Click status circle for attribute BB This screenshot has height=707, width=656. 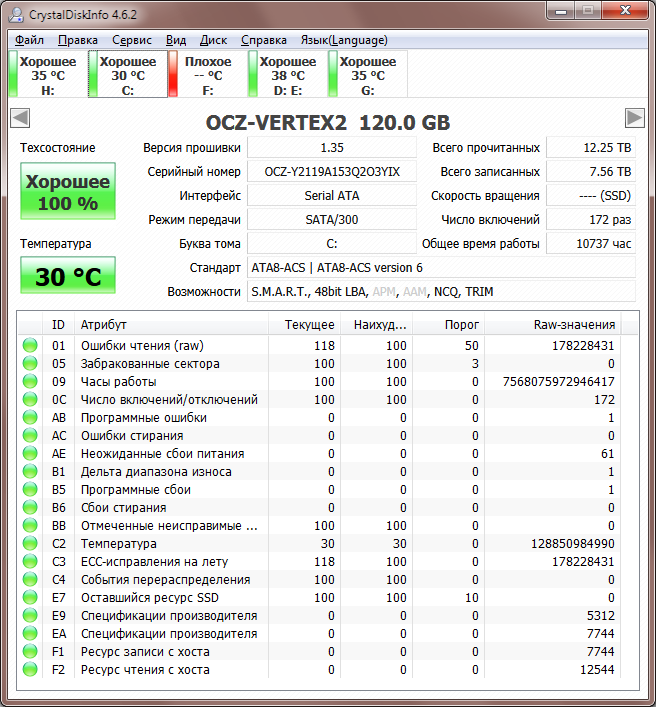pyautogui.click(x=30, y=526)
